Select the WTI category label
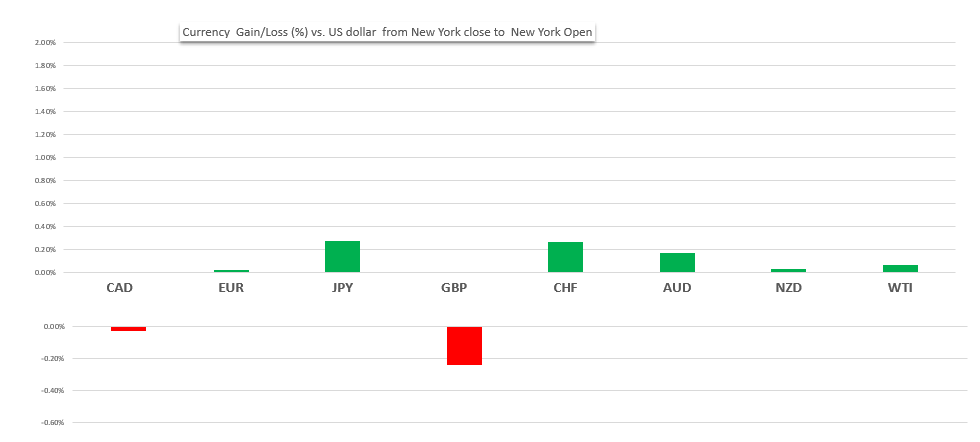Image resolution: width=980 pixels, height=442 pixels. click(x=900, y=288)
